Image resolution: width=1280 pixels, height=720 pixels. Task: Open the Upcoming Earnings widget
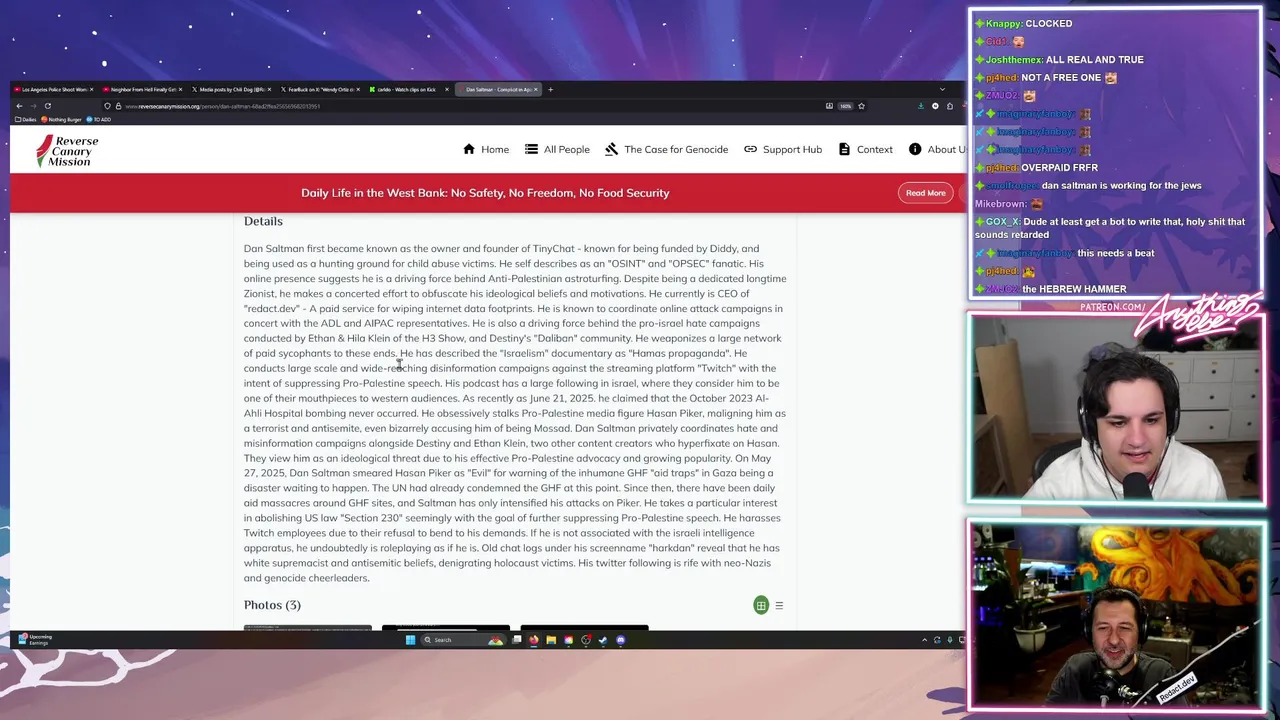pos(34,640)
